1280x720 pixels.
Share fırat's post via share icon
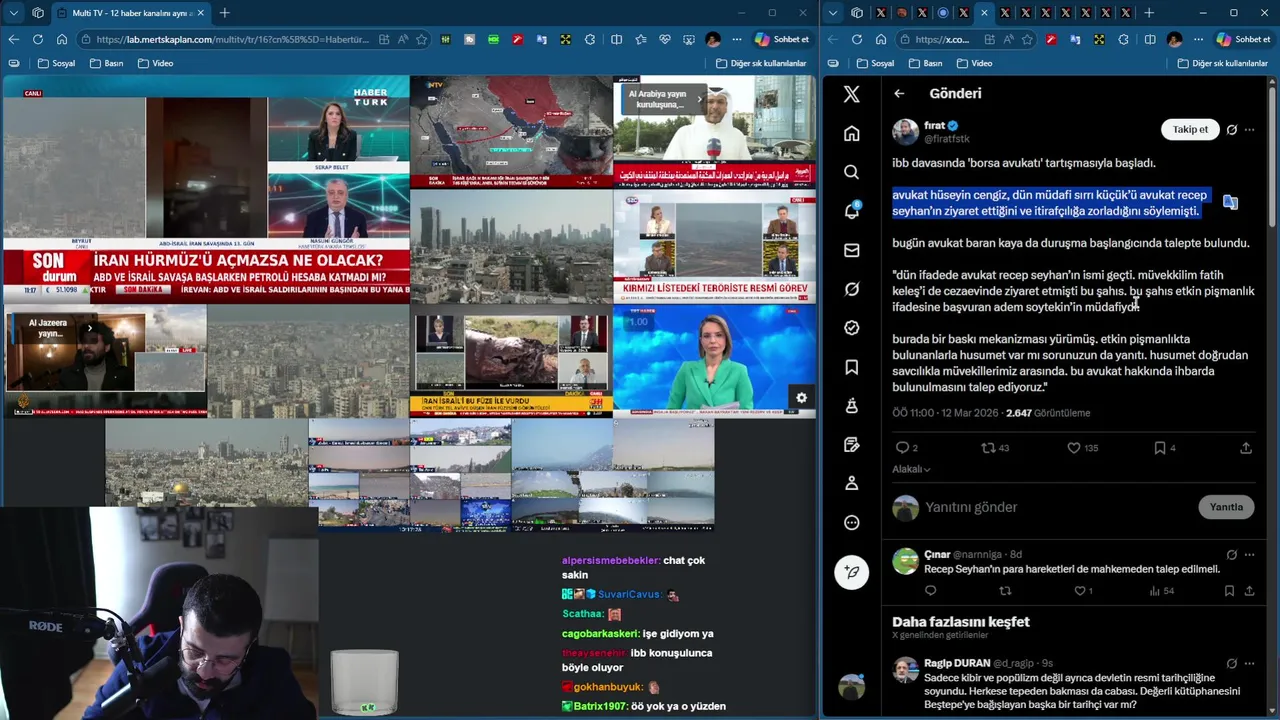1246,448
